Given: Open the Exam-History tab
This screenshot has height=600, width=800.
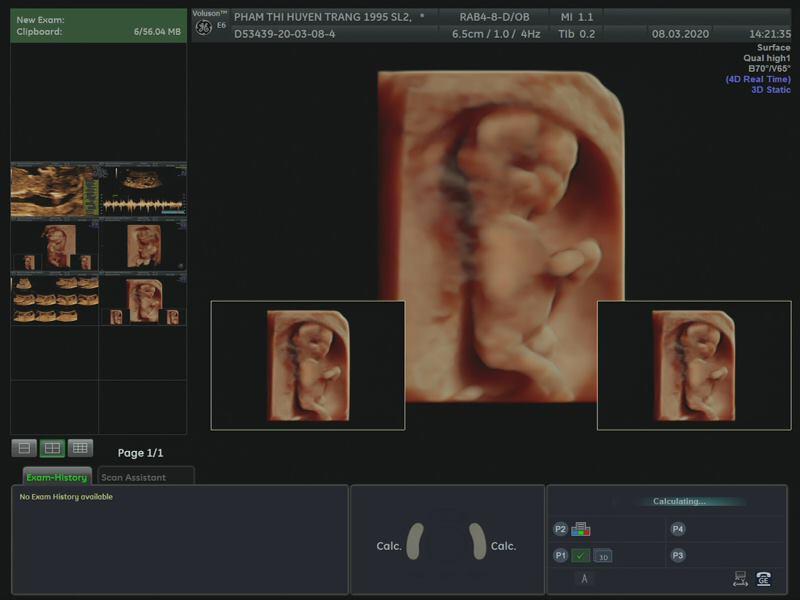Looking at the screenshot, I should [x=57, y=477].
